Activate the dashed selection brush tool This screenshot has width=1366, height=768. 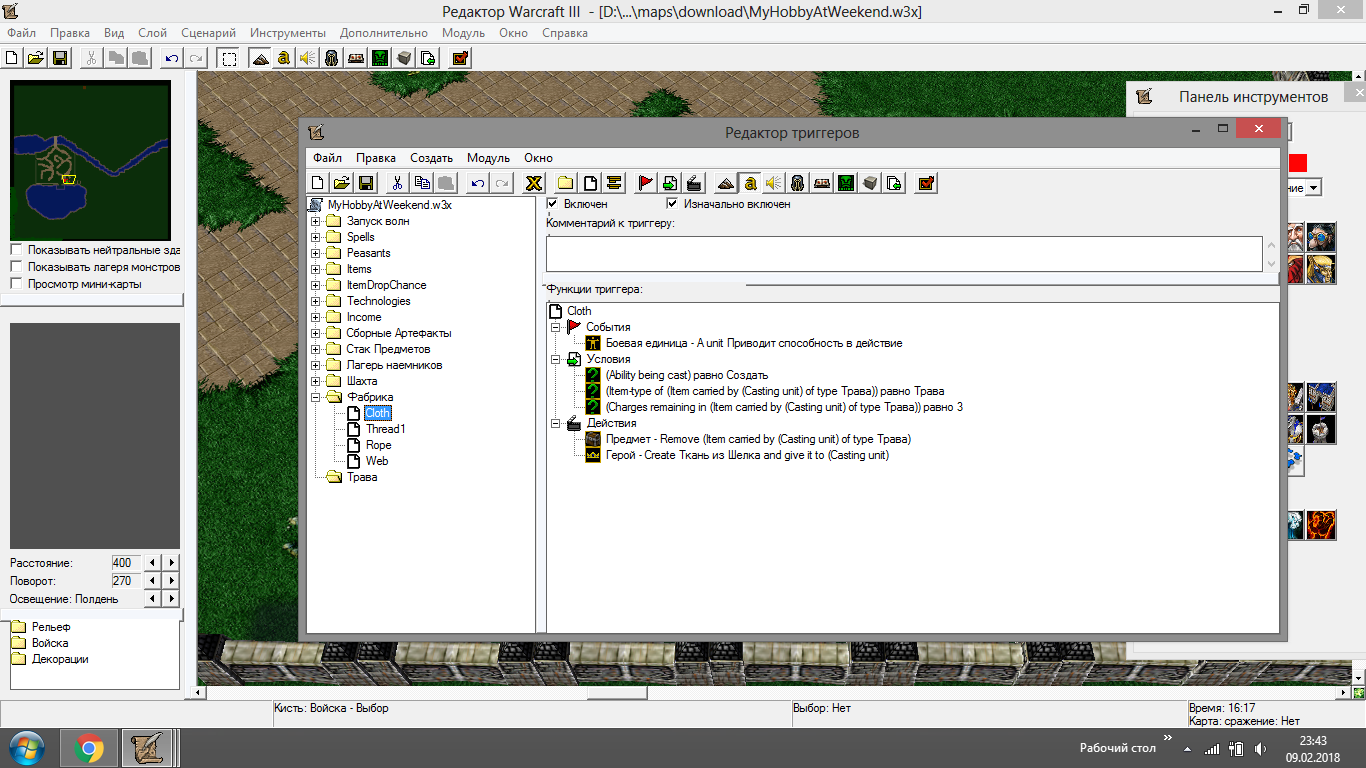coord(230,58)
